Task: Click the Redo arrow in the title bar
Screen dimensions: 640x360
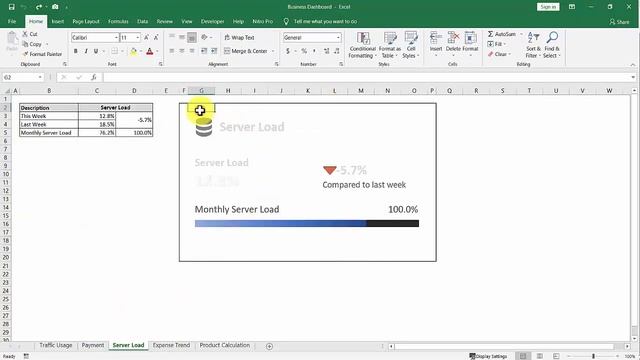Action: (x=38, y=7)
